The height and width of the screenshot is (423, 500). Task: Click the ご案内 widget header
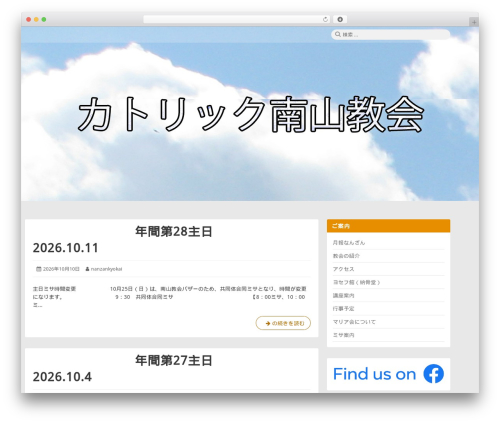(x=388, y=226)
